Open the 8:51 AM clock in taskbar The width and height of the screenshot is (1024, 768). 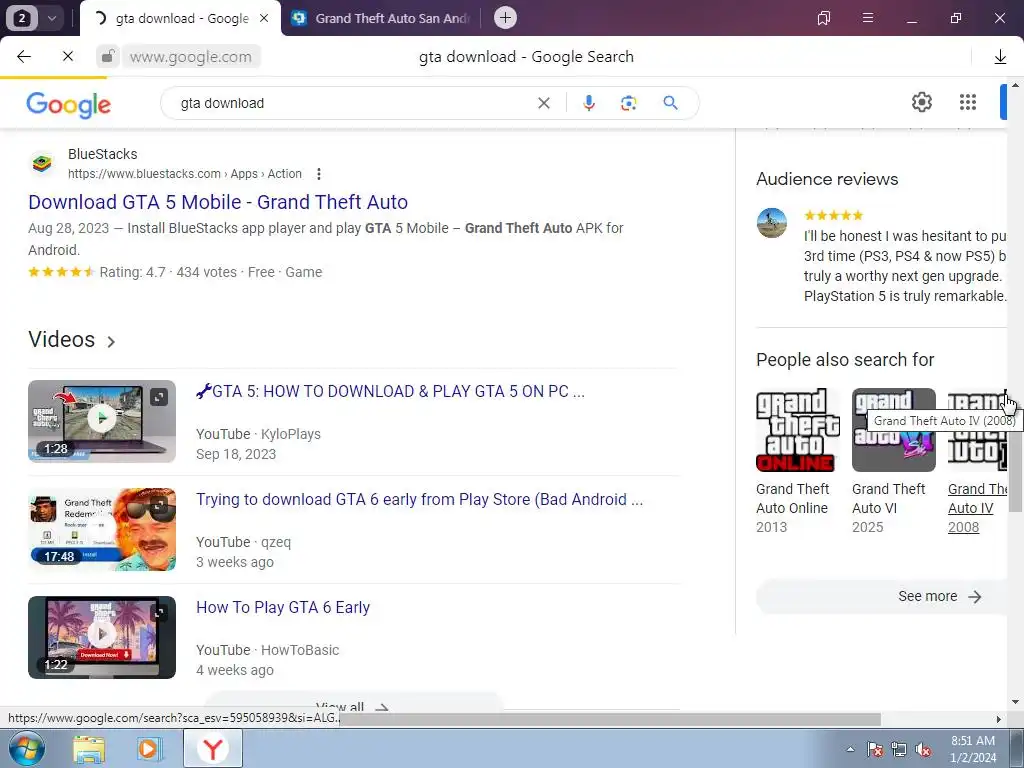tap(973, 749)
